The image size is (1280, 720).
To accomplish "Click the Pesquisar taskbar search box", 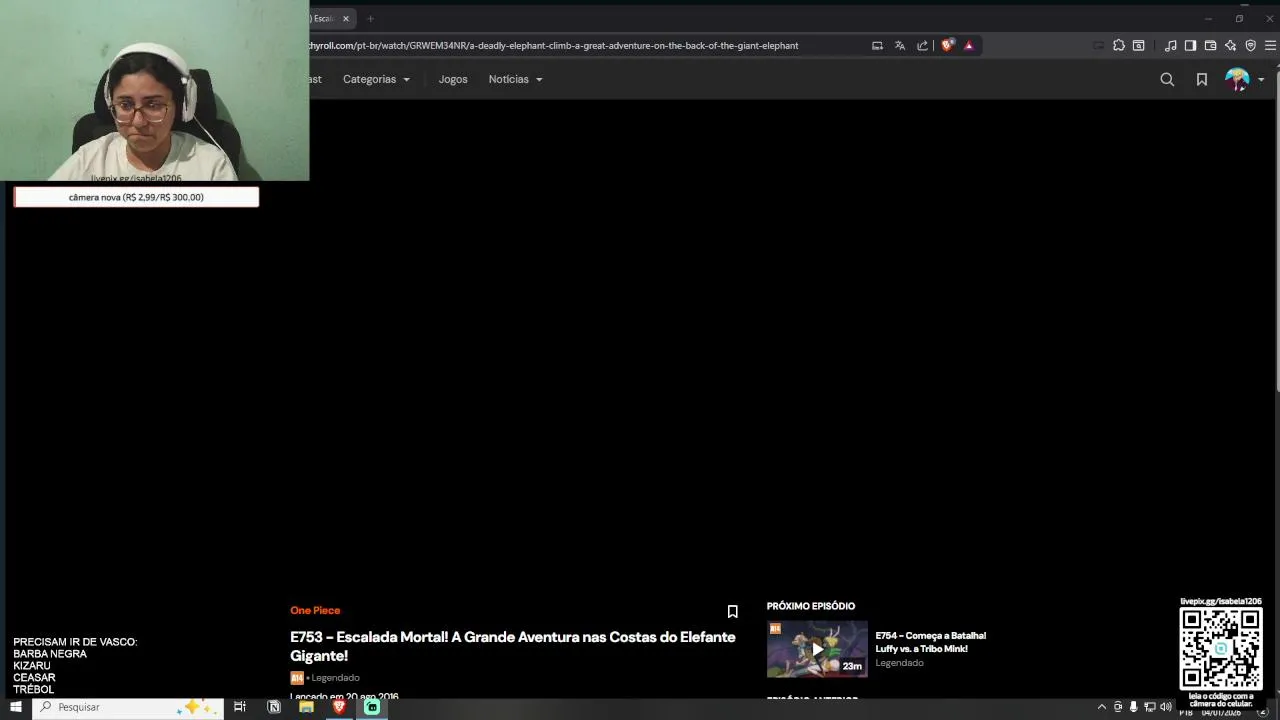I will click(128, 707).
